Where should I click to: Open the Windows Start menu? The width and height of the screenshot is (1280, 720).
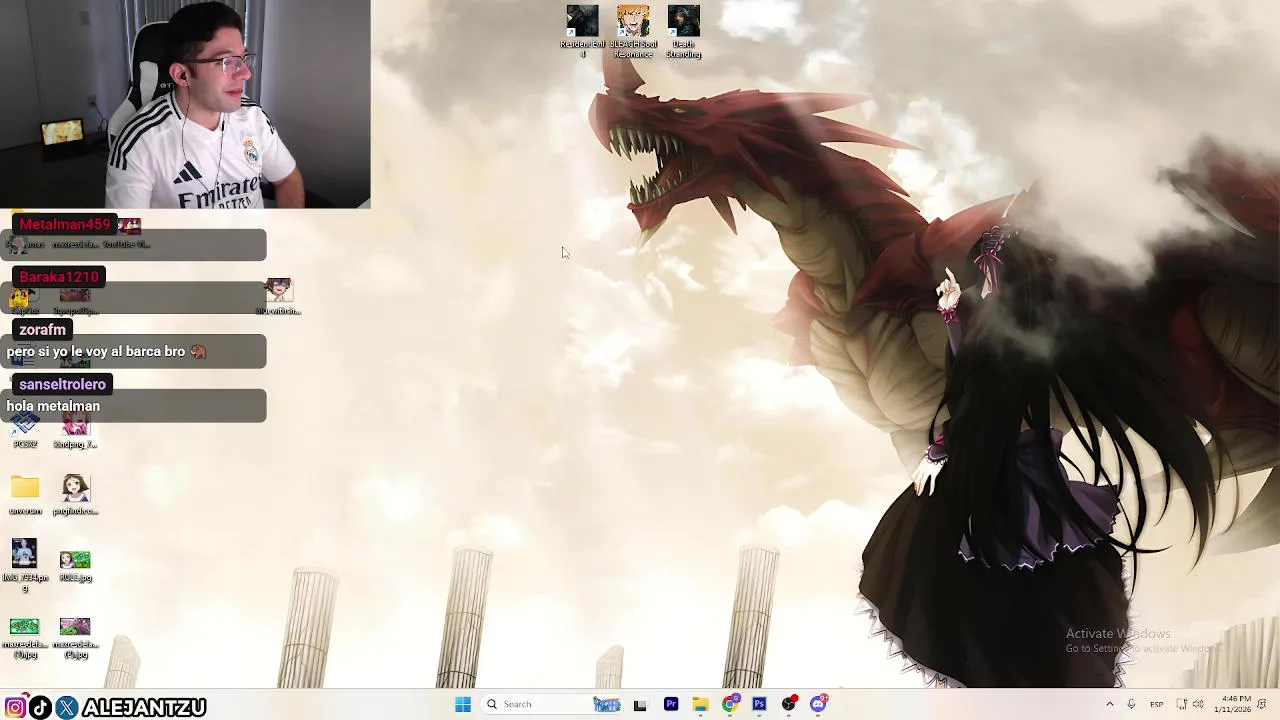coord(463,704)
